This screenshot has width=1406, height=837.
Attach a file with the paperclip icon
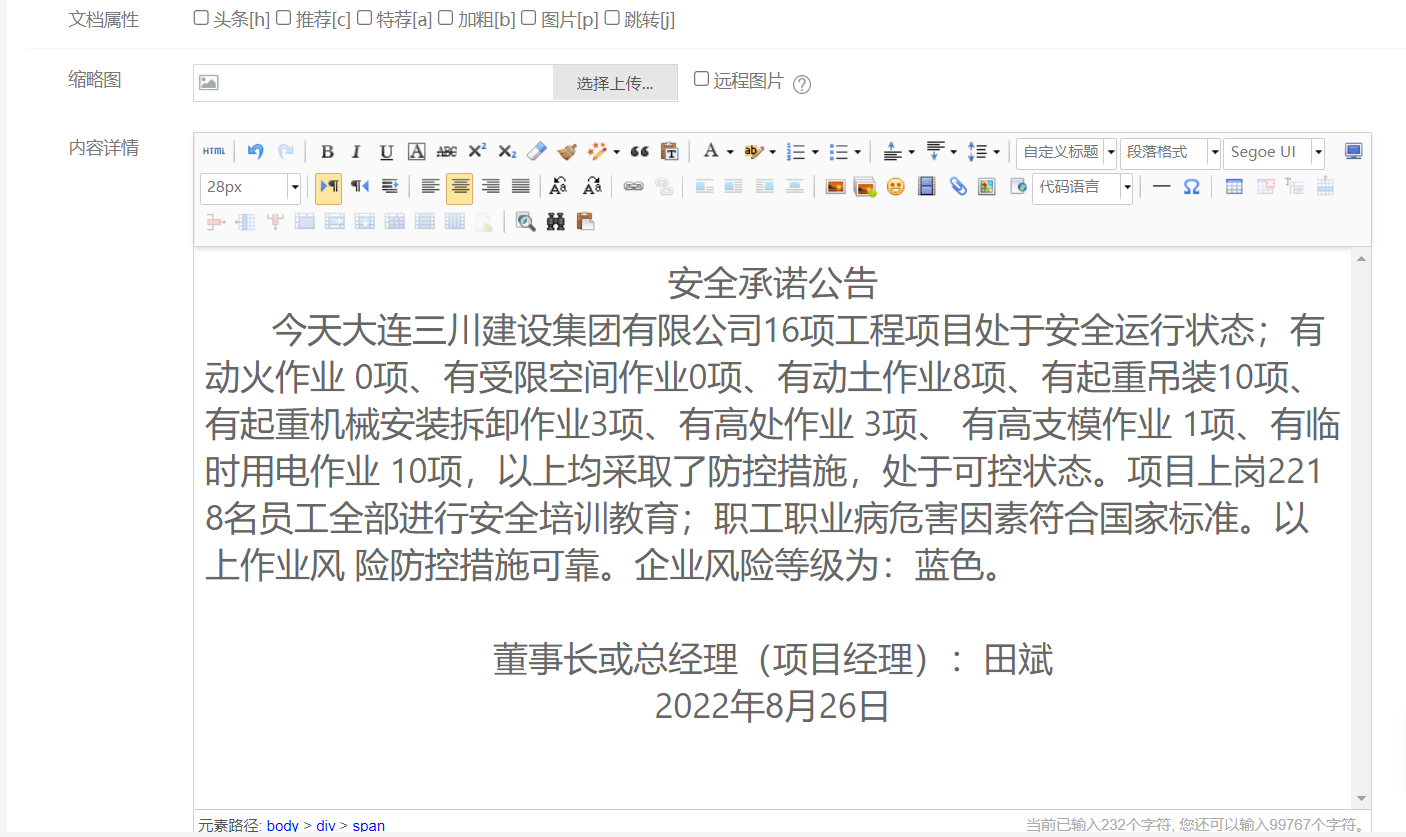(958, 186)
